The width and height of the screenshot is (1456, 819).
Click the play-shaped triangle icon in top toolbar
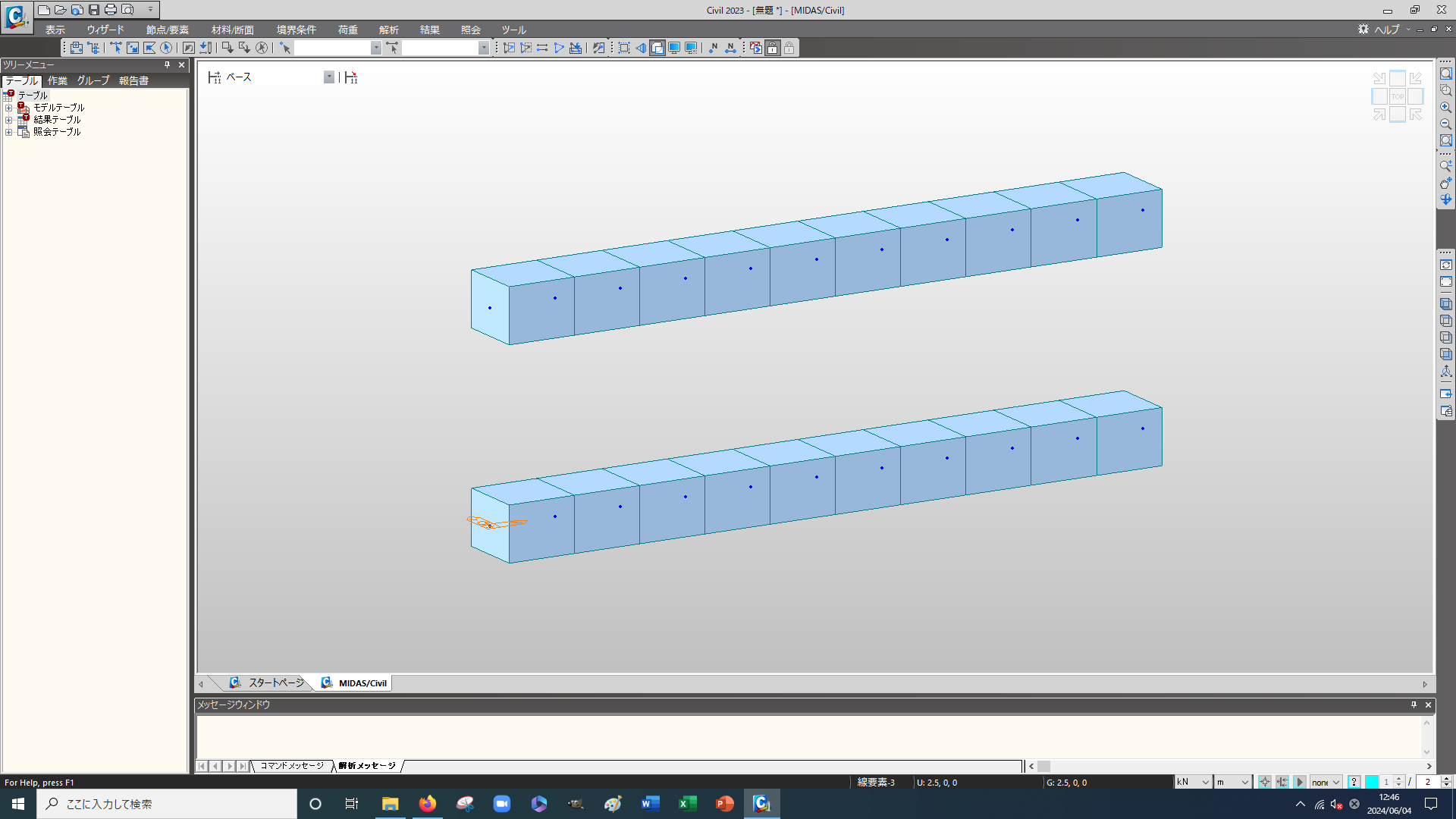pos(559,48)
